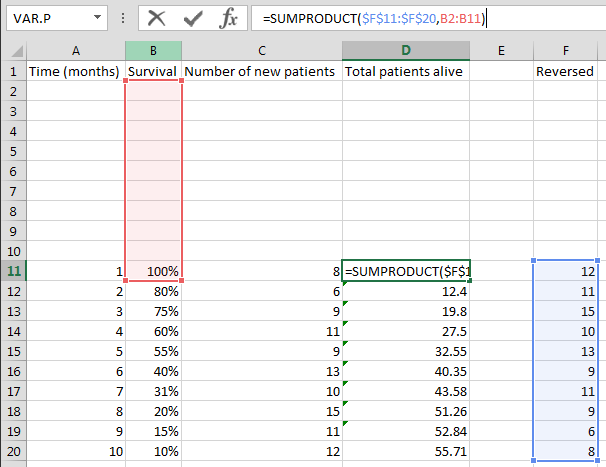Select row 20 header
606x467 pixels.
pos(13,451)
